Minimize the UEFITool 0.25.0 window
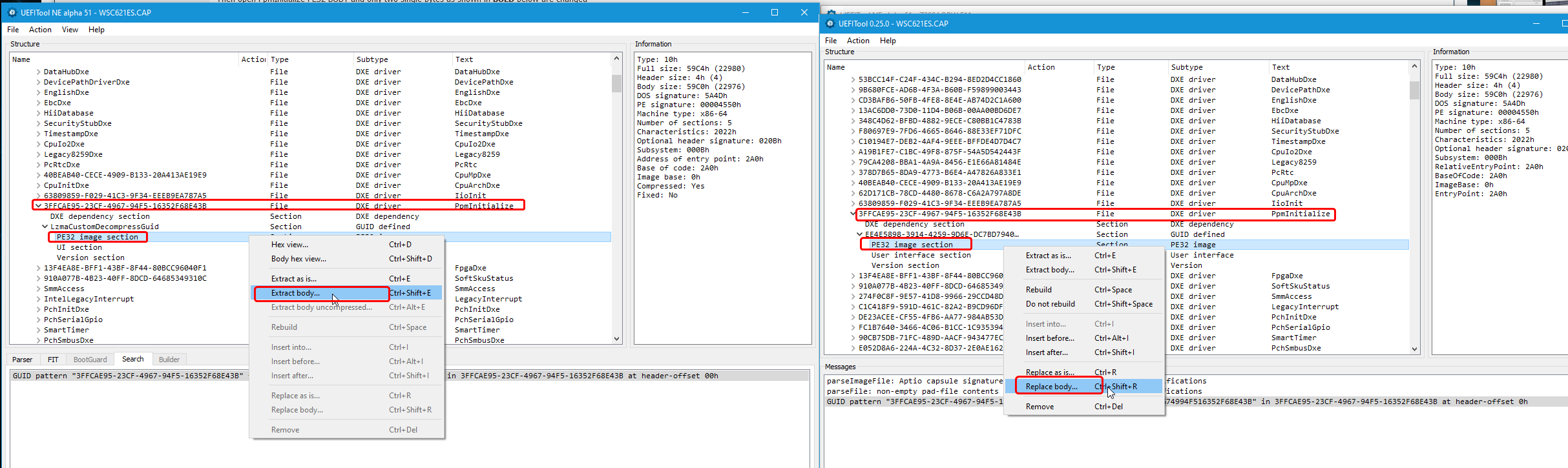The image size is (1568, 468). 1536,24
